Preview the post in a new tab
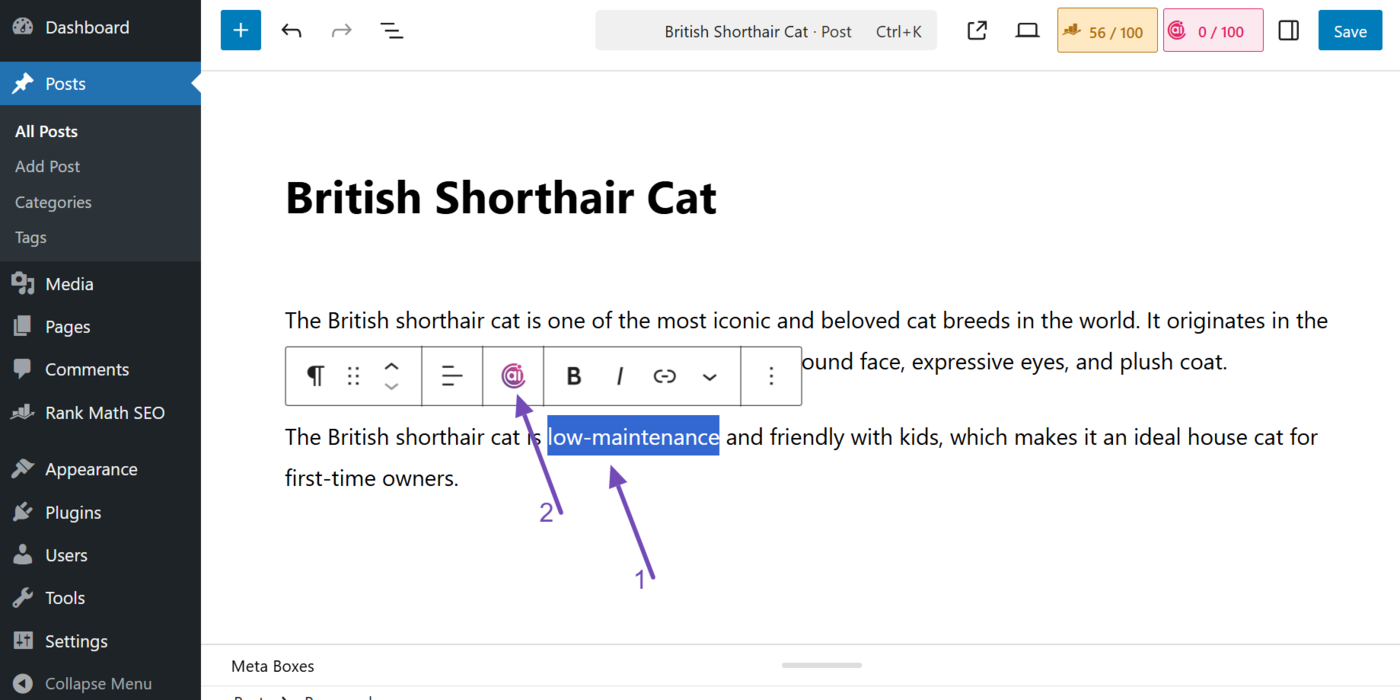 pos(977,30)
